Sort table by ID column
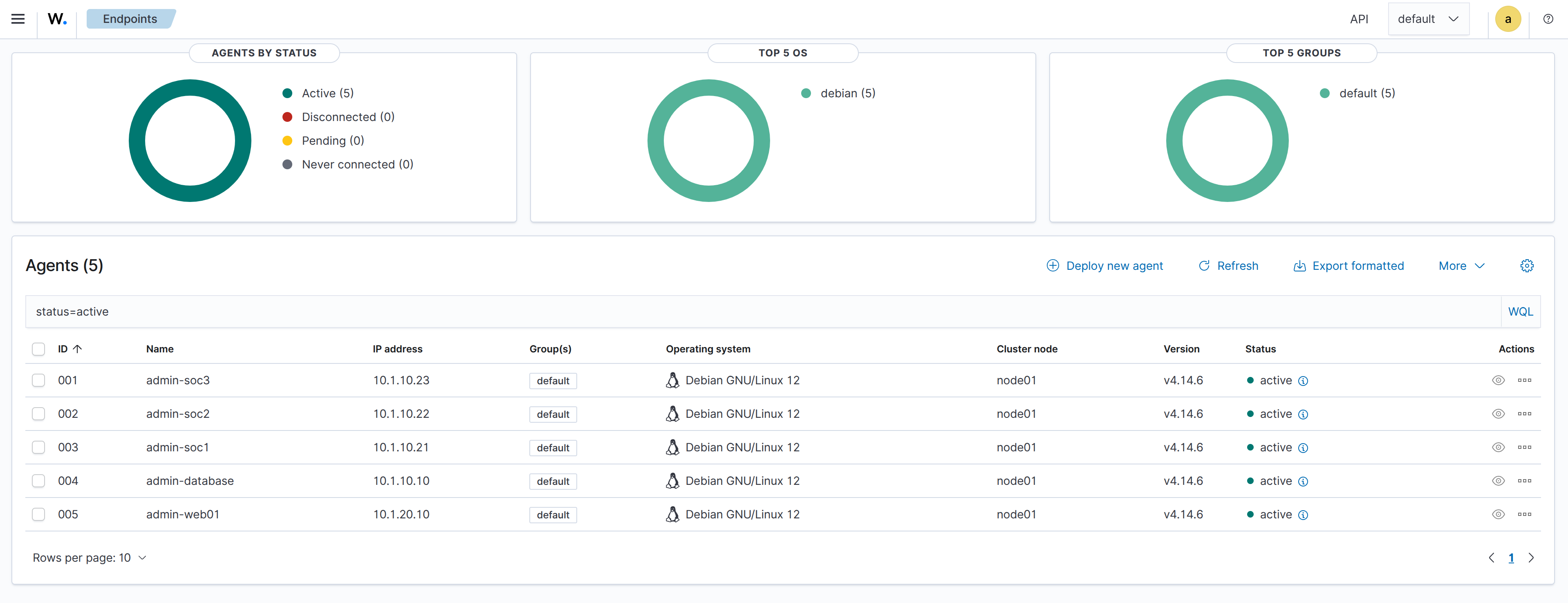This screenshot has height=603, width=1568. click(x=69, y=349)
